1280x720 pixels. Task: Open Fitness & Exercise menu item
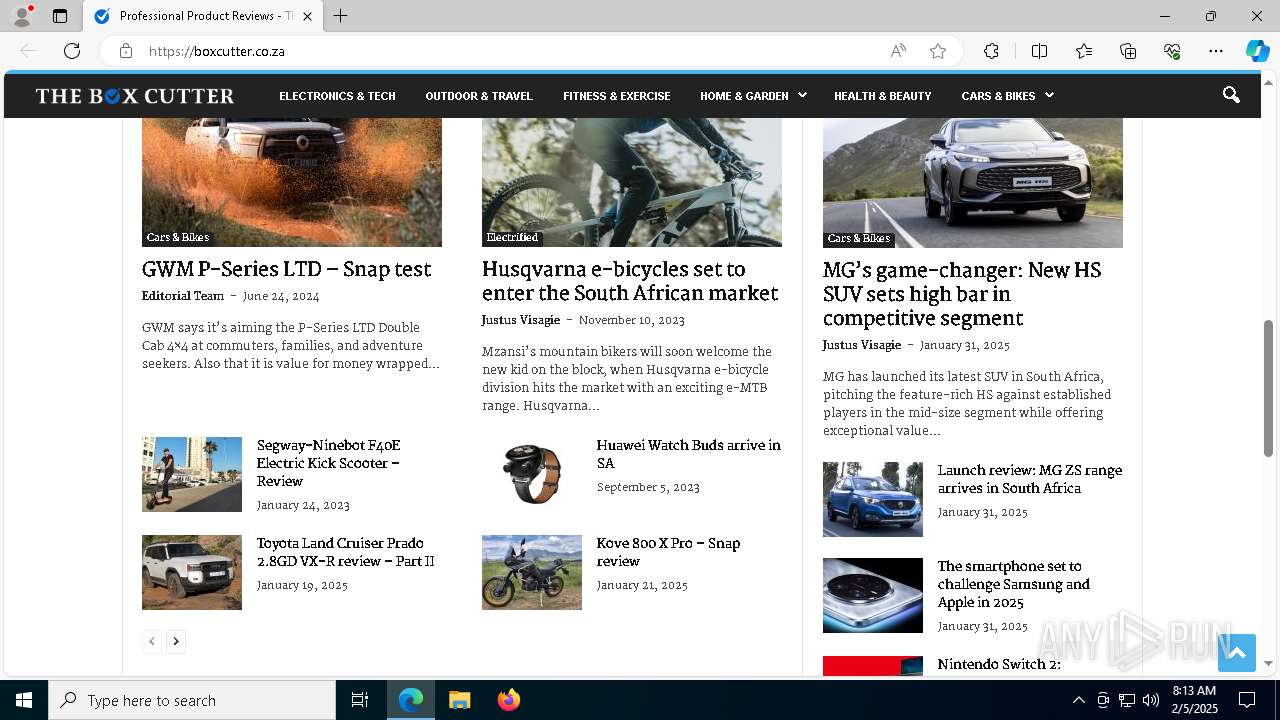617,96
